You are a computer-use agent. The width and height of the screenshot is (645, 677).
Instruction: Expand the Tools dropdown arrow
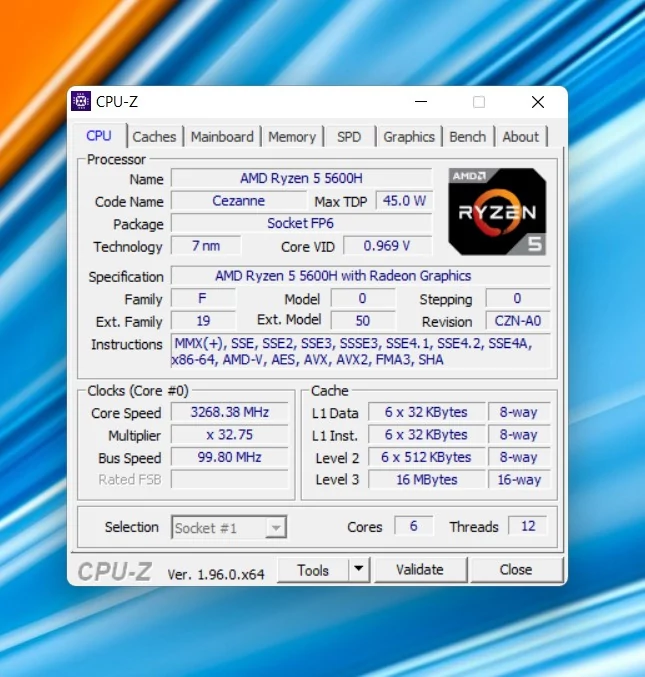pos(359,570)
